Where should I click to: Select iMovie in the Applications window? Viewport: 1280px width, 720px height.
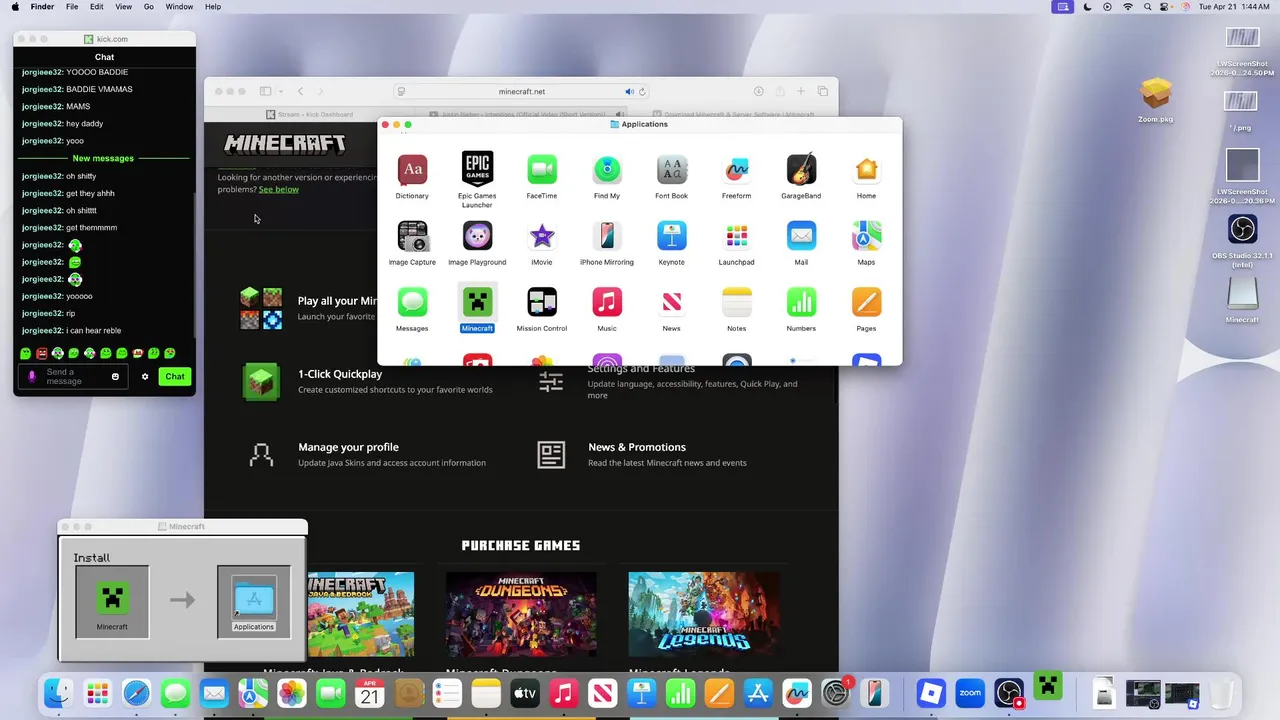point(542,236)
